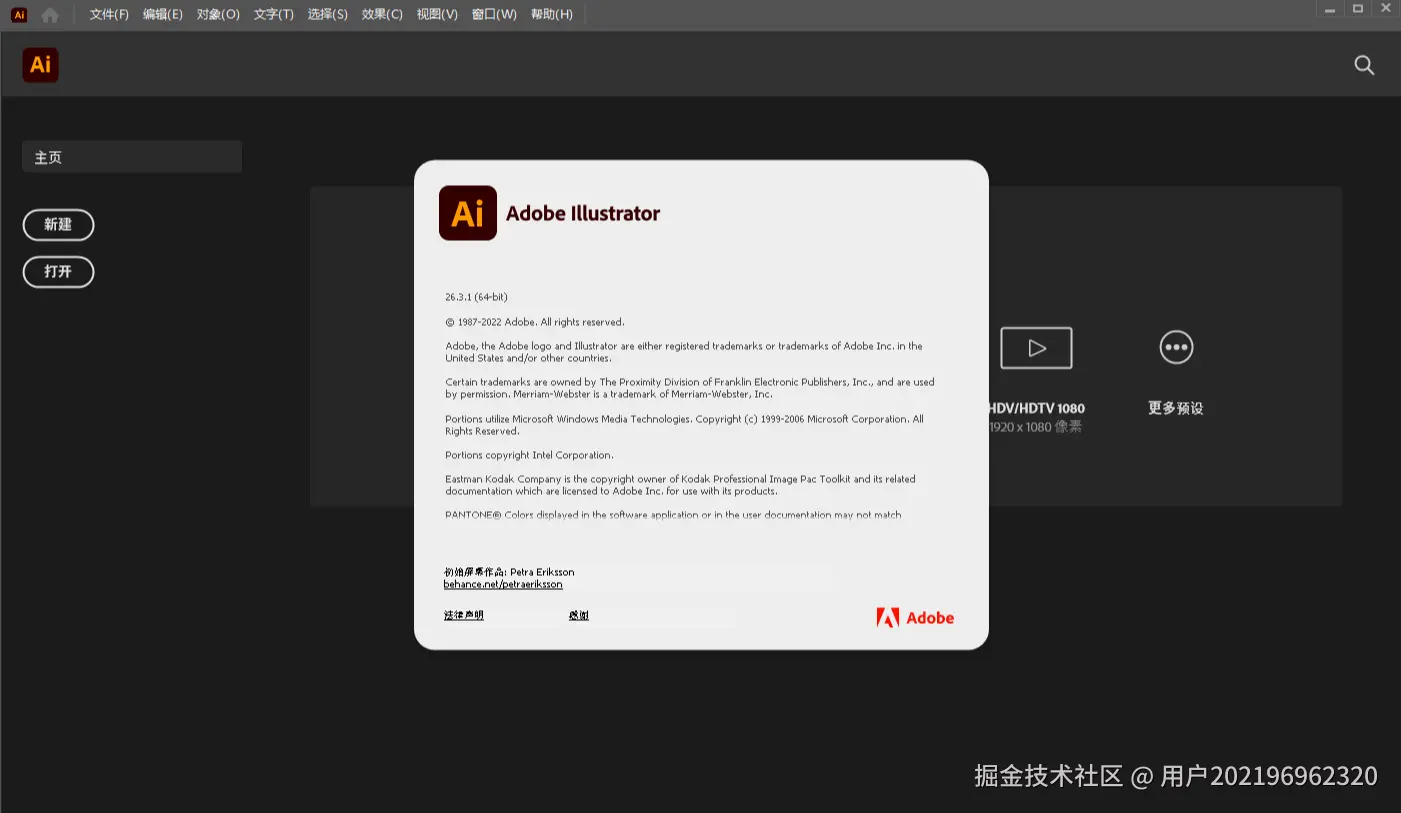
Task: Close the Illustrator window
Action: point(1386,9)
